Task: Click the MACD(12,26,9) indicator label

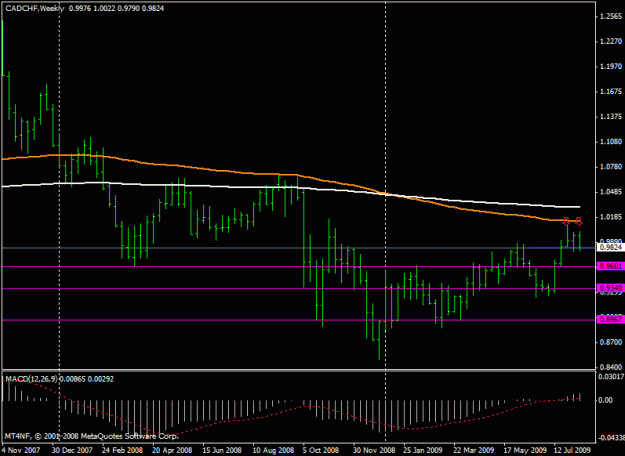Action: point(31,379)
